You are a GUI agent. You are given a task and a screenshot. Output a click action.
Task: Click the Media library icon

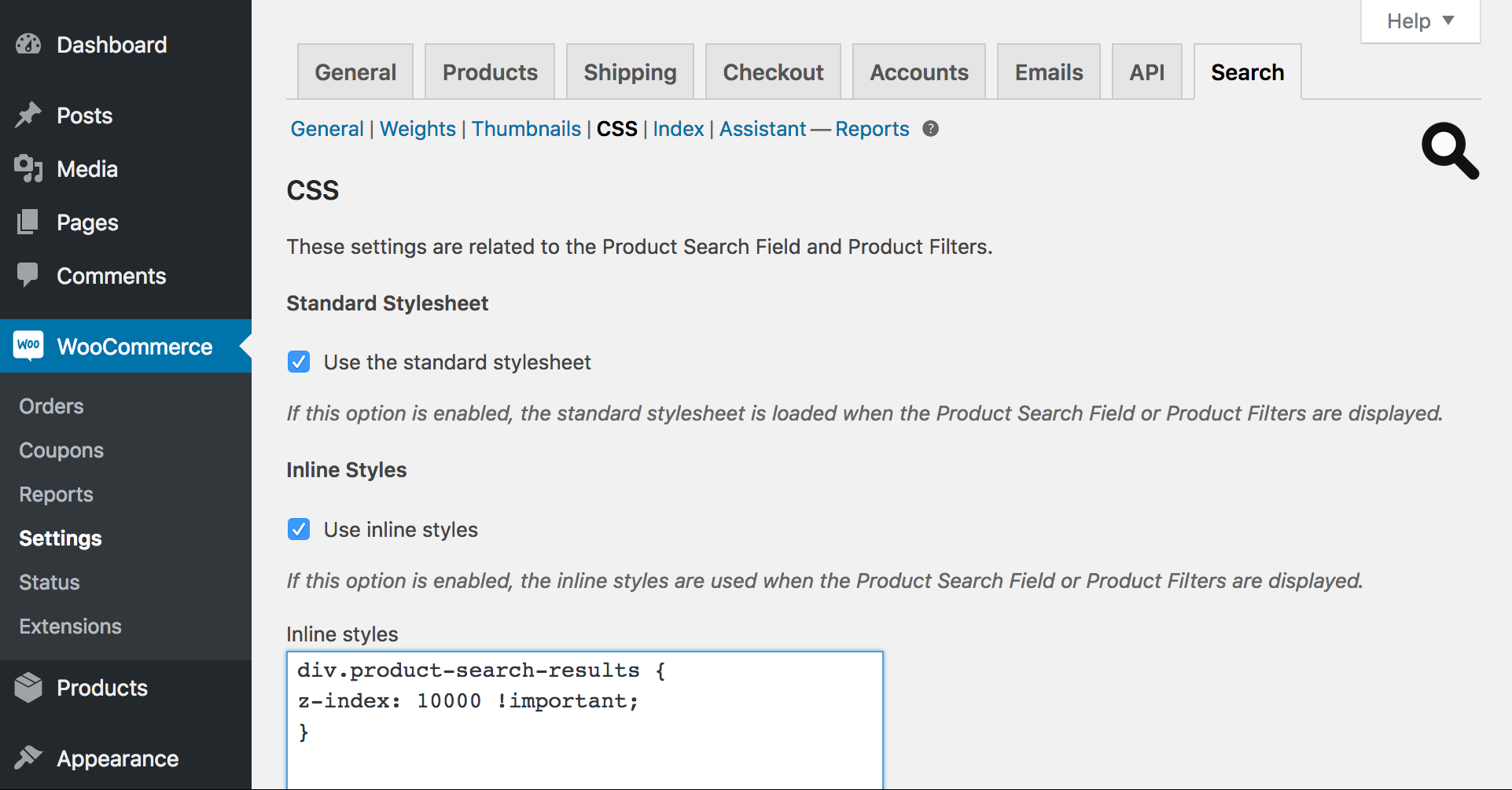point(28,168)
